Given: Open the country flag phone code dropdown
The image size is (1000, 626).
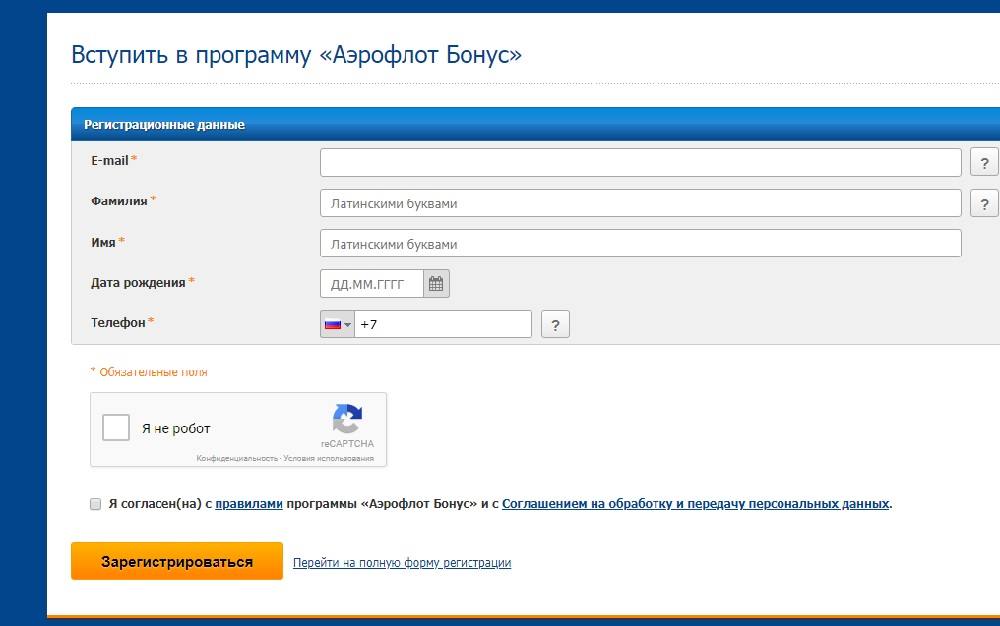Looking at the screenshot, I should pos(337,324).
